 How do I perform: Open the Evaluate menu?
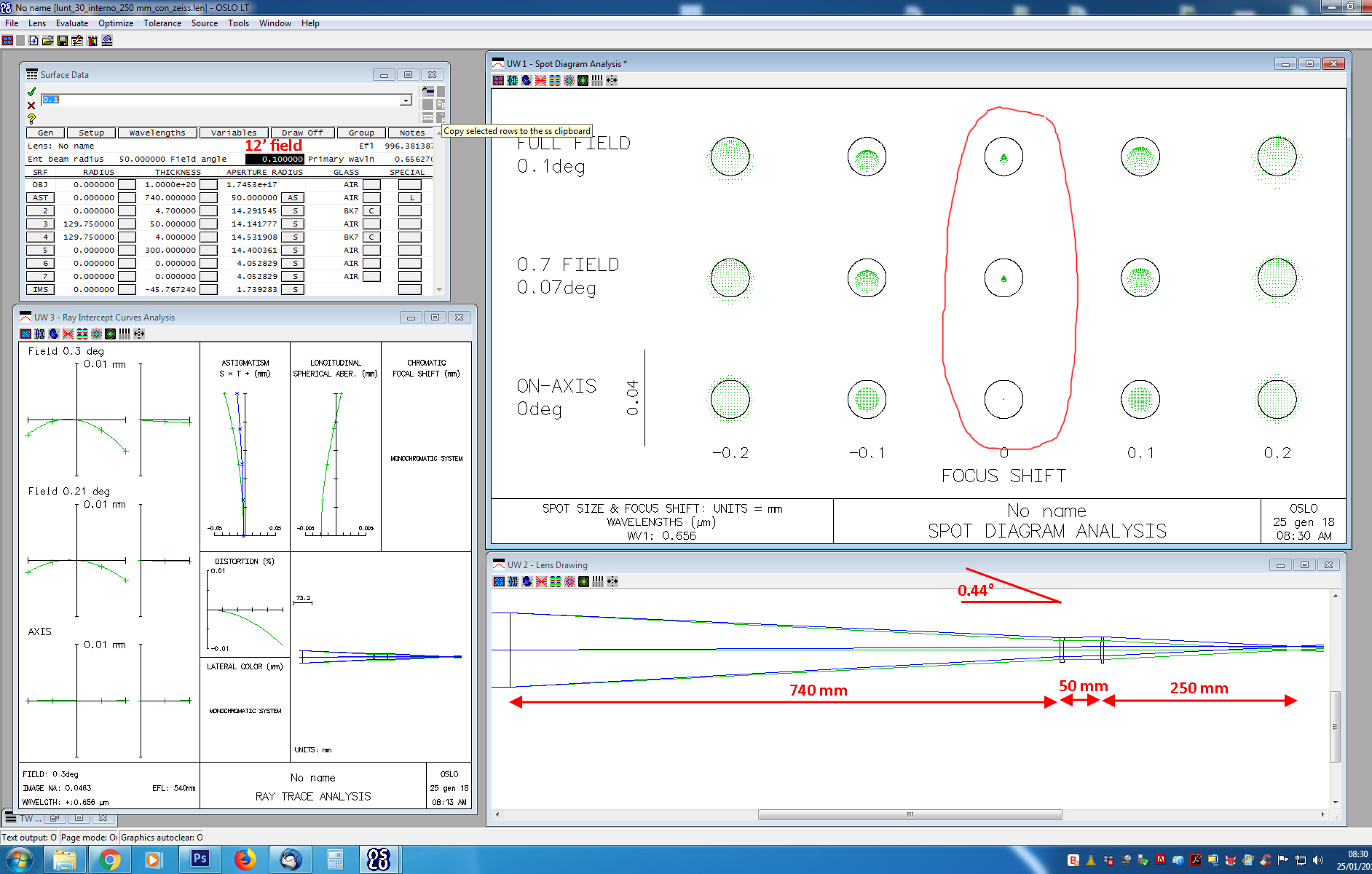72,23
